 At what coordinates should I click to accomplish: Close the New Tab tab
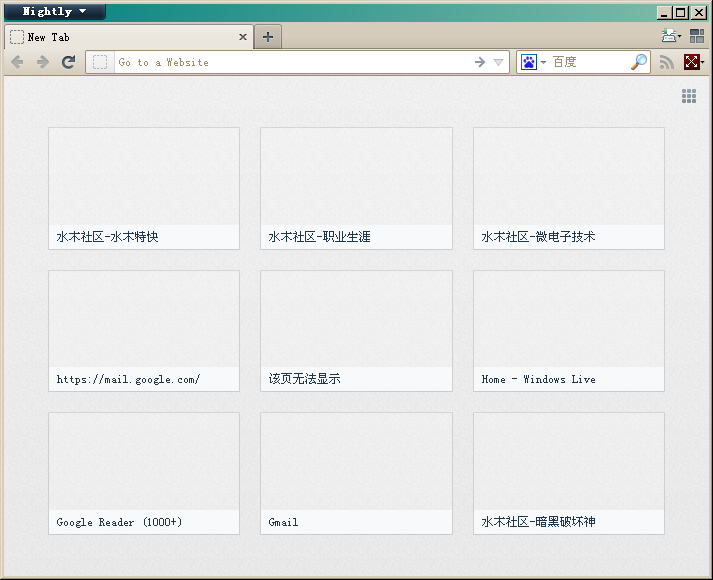(243, 37)
